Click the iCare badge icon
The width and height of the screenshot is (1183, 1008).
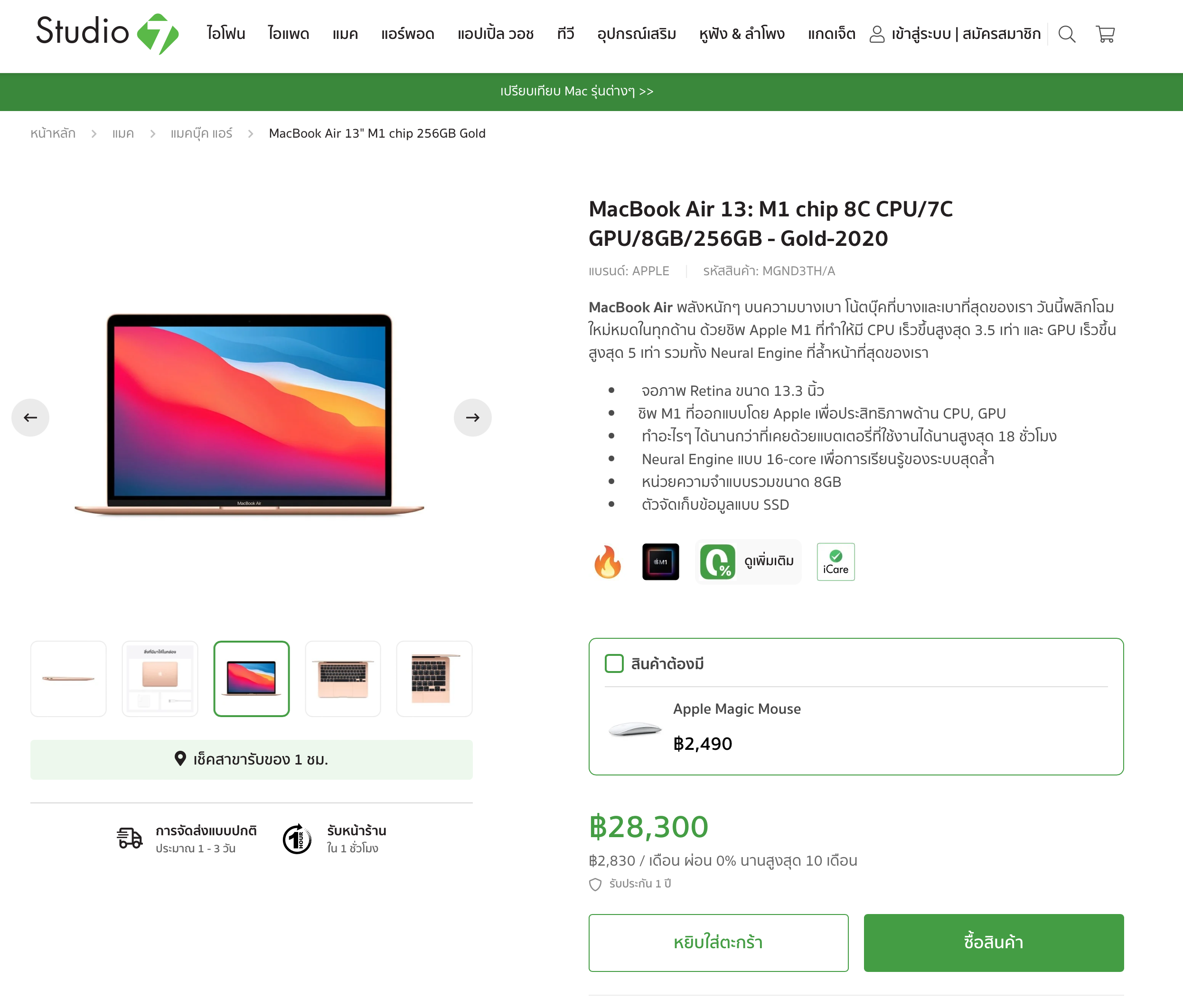(836, 561)
